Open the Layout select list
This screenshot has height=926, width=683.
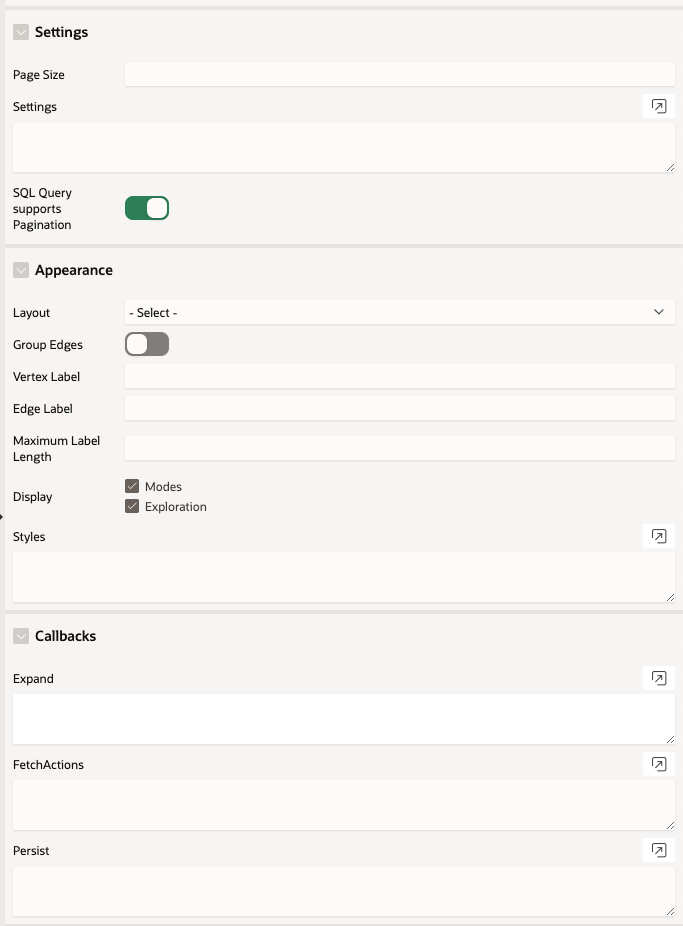400,312
